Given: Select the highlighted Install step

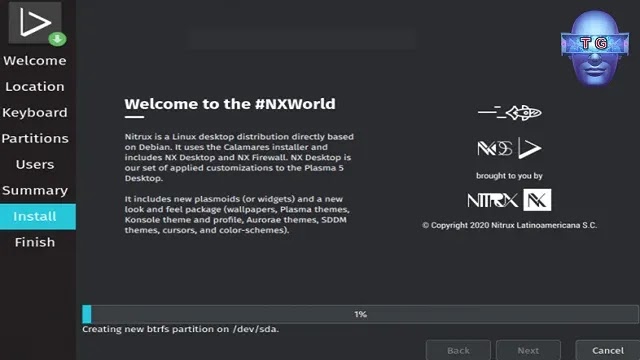Looking at the screenshot, I should click(38, 216).
